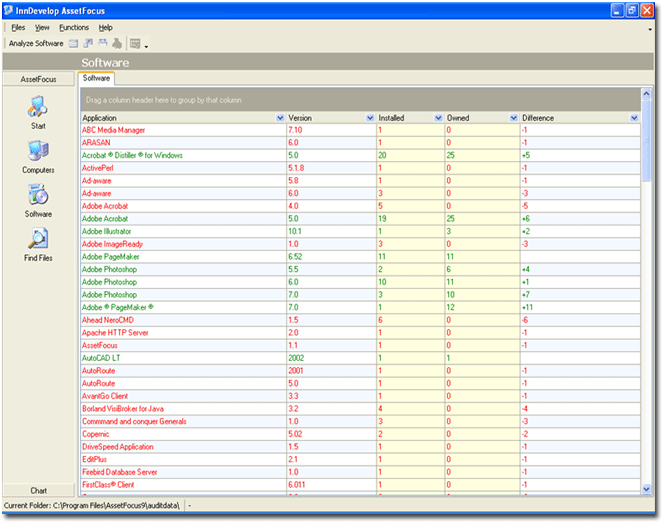Screen dimensions: 666x524
Task: Click the gray print toolbar icon
Action: (117, 43)
